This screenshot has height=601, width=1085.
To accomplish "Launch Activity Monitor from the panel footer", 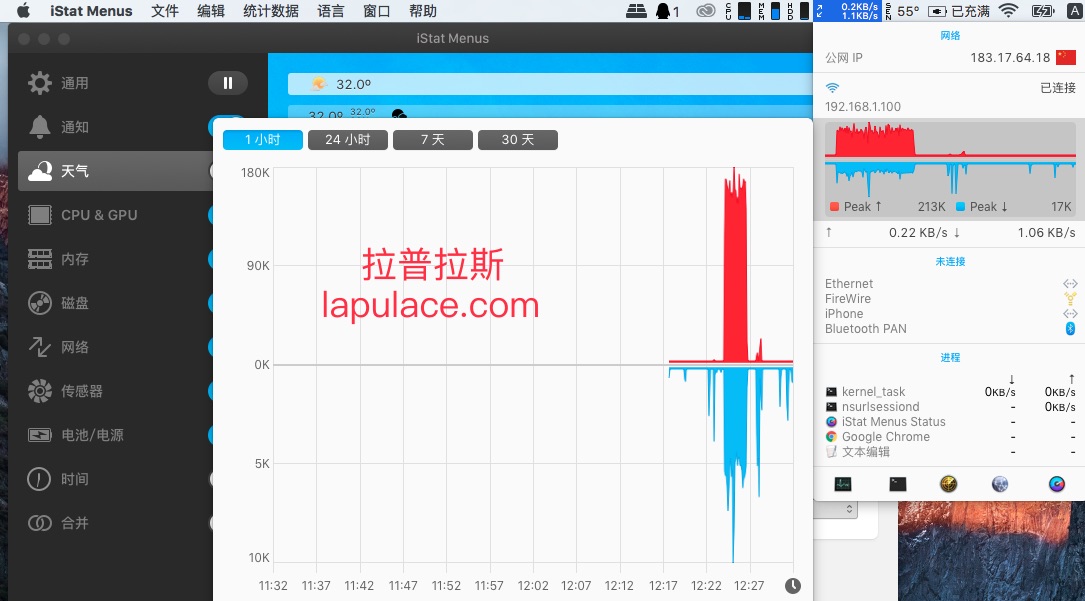I will click(843, 484).
